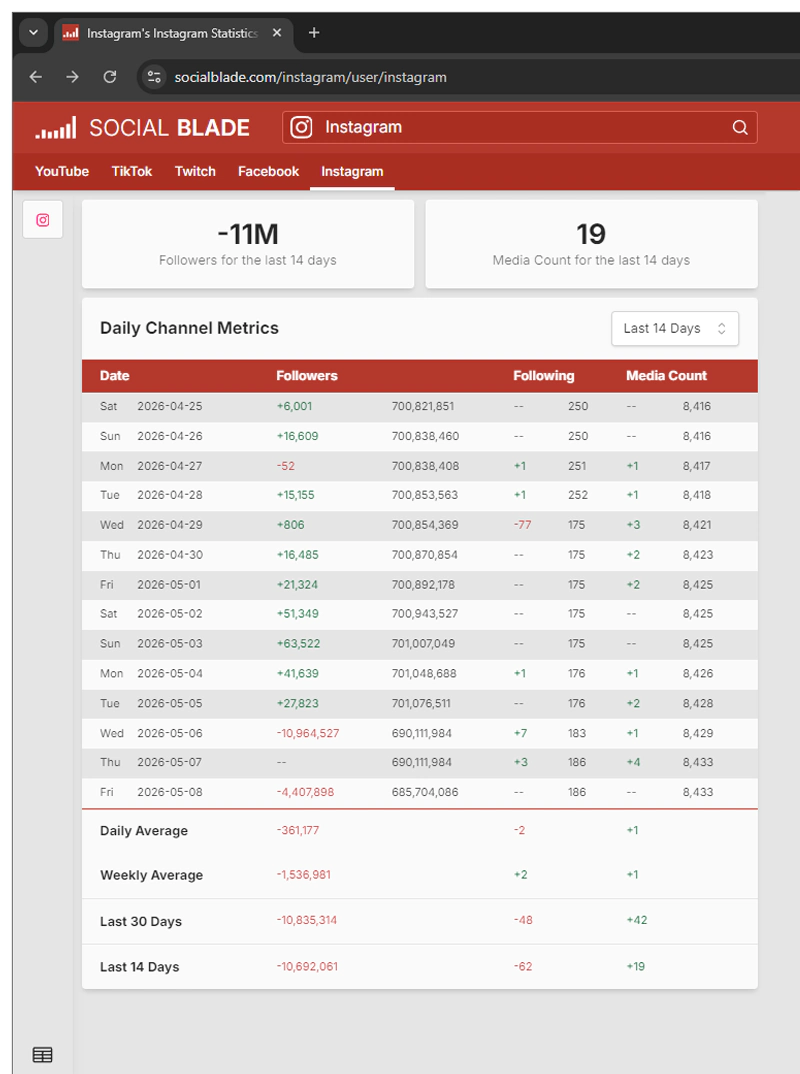Click the tab search chevron button

pos(33,32)
